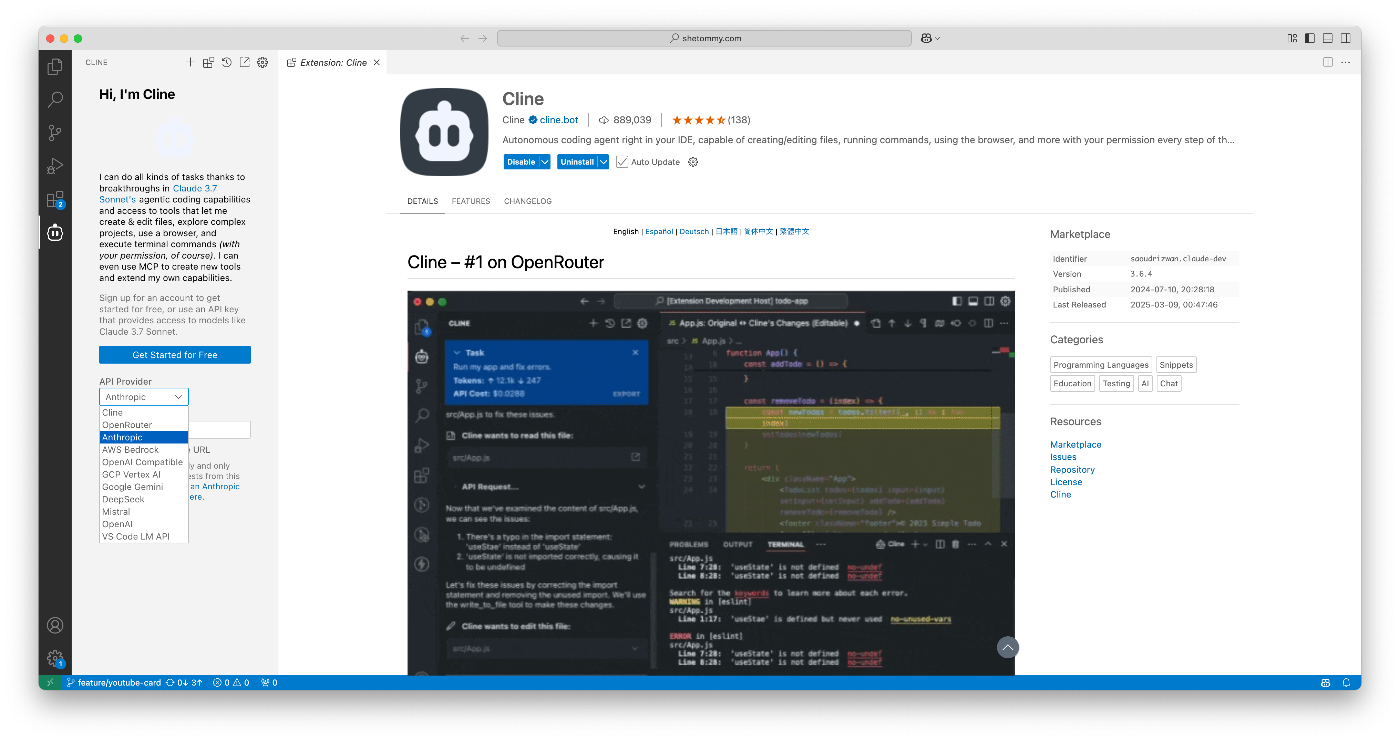This screenshot has width=1400, height=741.
Task: Open Copilot status icon in status bar
Action: point(1325,683)
